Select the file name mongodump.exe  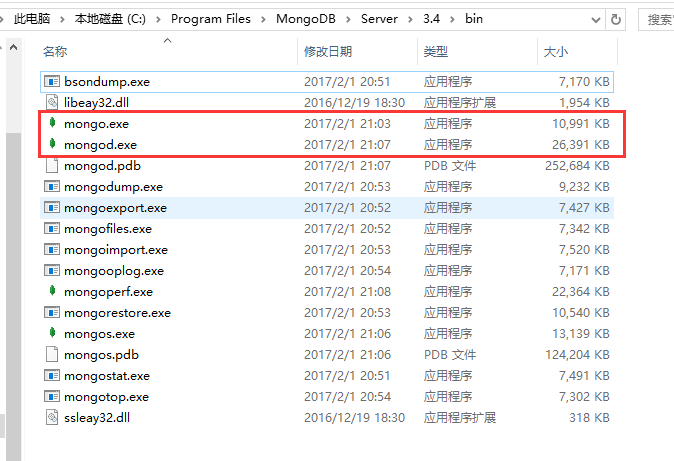pyautogui.click(x=113, y=187)
